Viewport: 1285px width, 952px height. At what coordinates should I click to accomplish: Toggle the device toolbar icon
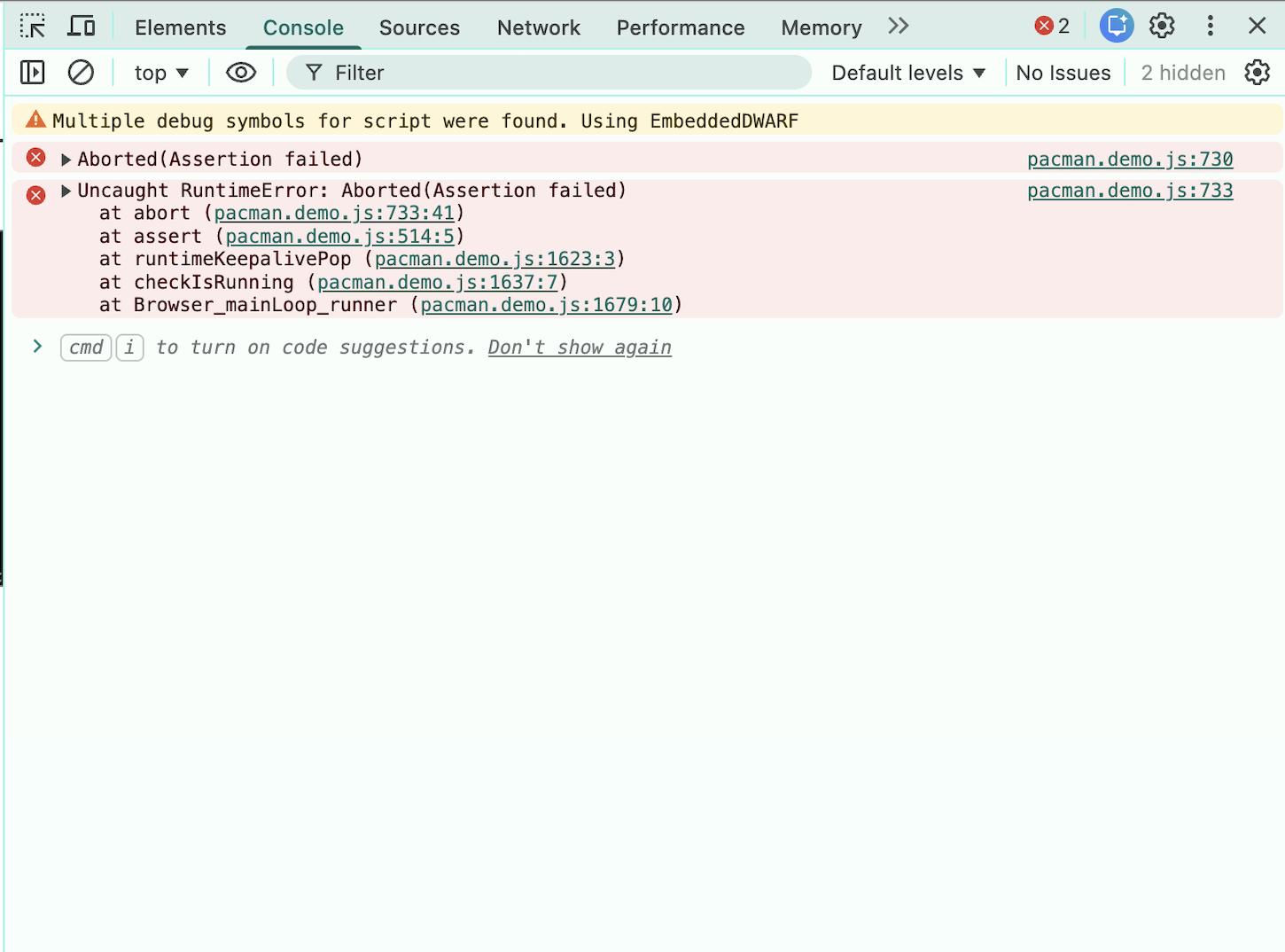point(82,27)
